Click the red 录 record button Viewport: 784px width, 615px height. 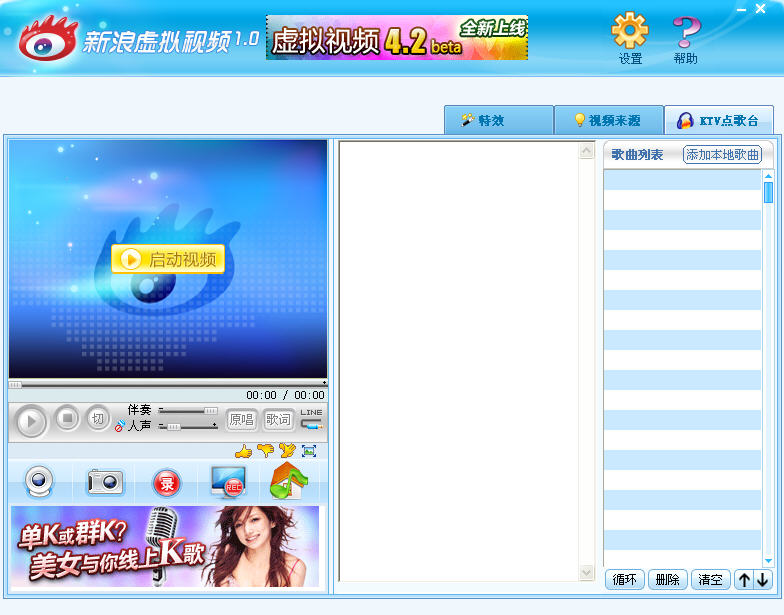(x=166, y=484)
